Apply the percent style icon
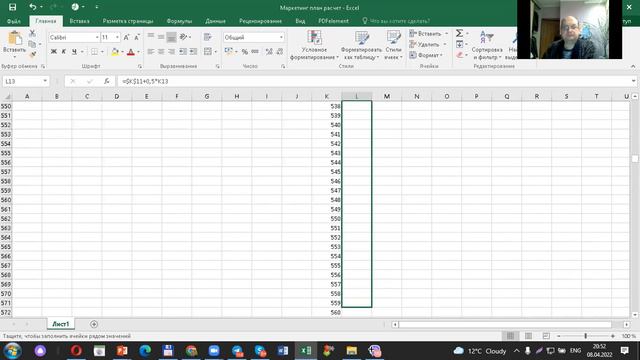Screen dimensions: 640x360 click(244, 52)
